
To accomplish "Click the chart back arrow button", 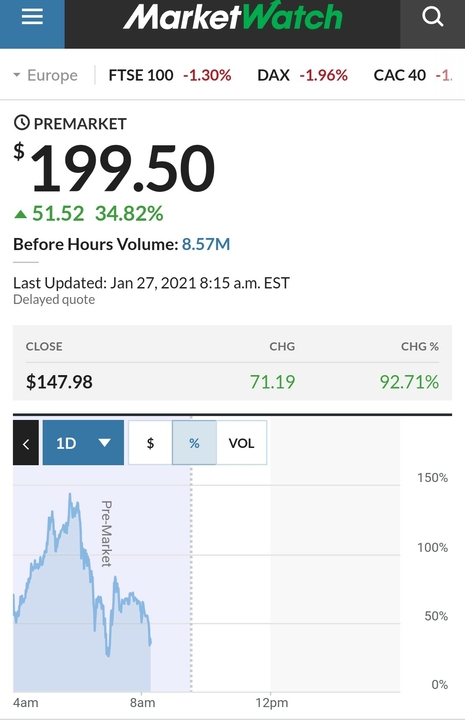I will pos(26,443).
